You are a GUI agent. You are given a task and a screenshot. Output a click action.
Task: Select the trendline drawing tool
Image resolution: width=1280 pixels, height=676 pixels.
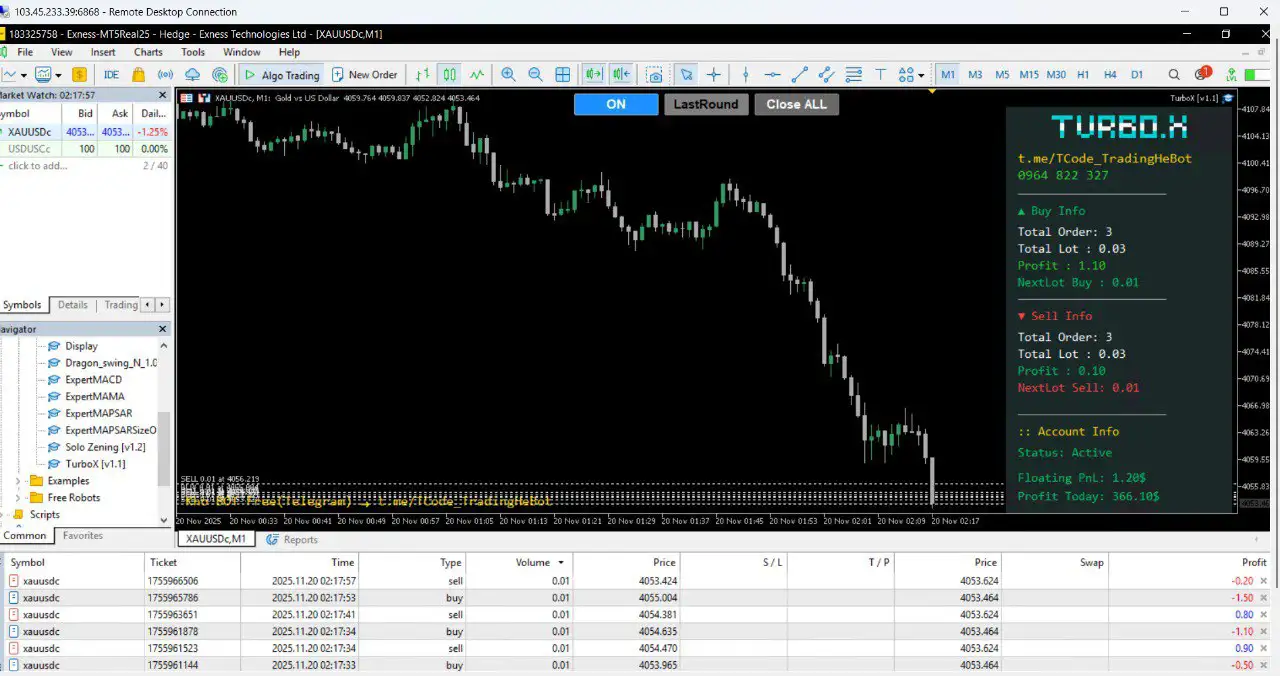(x=799, y=75)
